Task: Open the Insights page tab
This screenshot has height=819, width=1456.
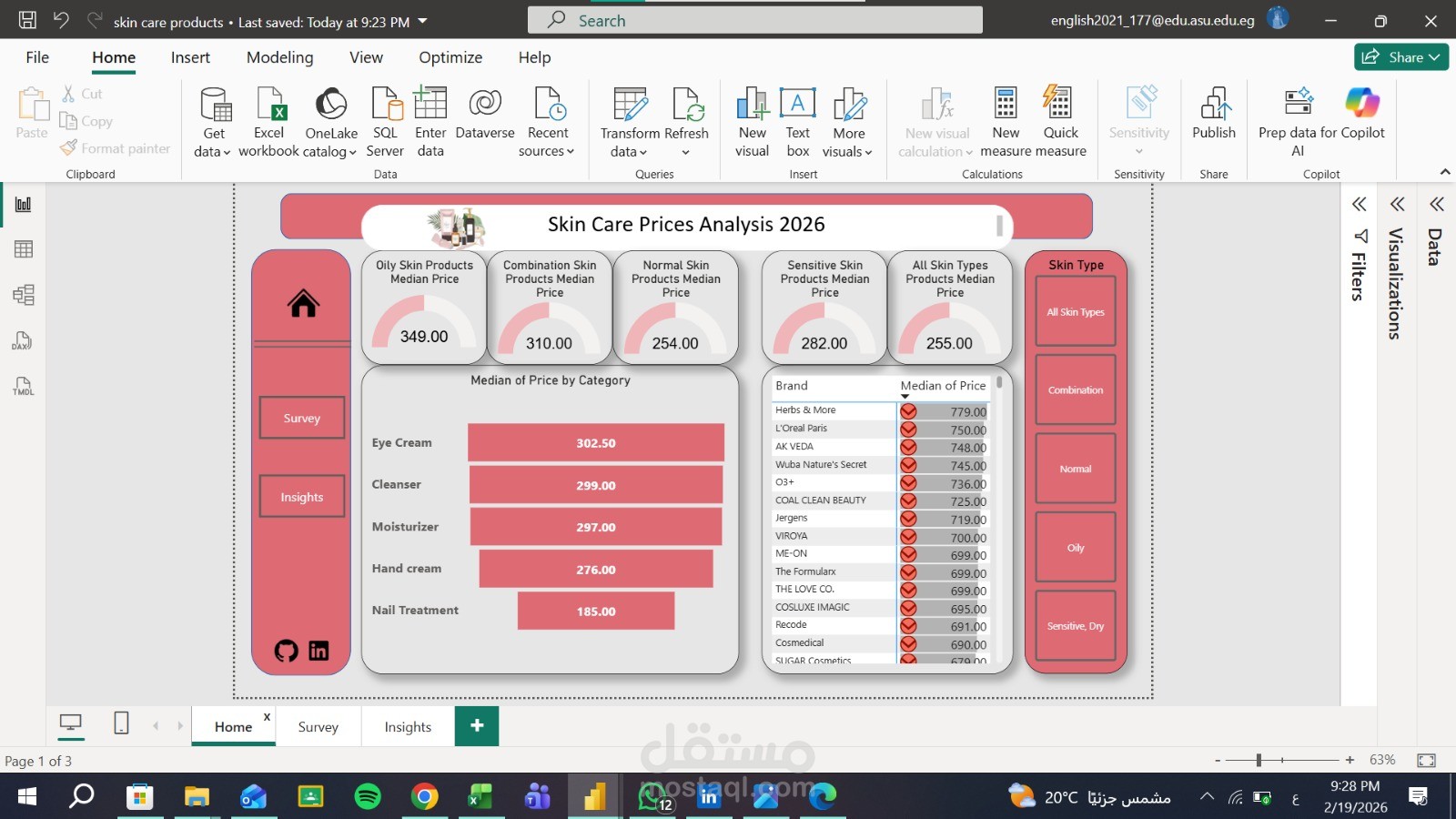Action: (x=407, y=726)
